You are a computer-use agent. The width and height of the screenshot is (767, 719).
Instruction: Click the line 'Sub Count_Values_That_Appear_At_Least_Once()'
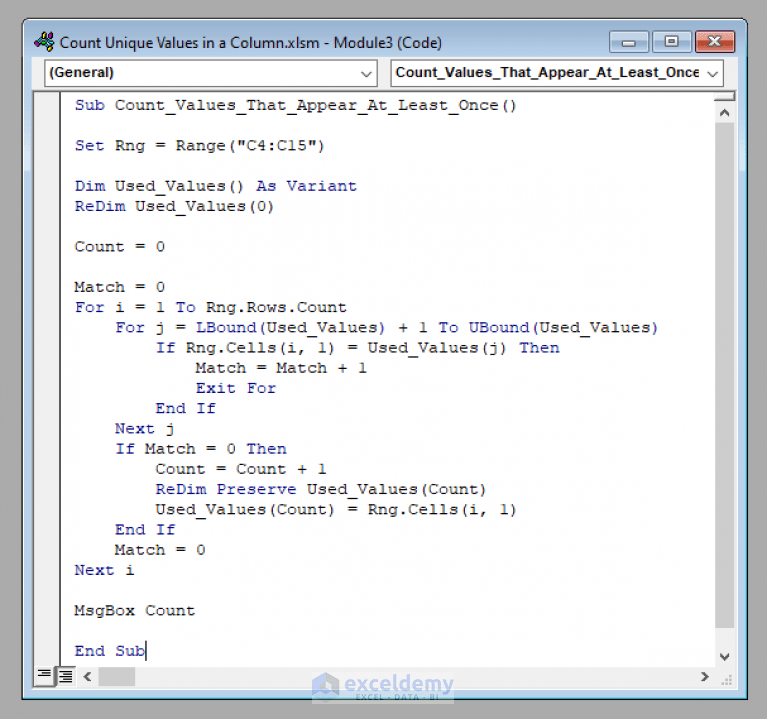pyautogui.click(x=295, y=105)
